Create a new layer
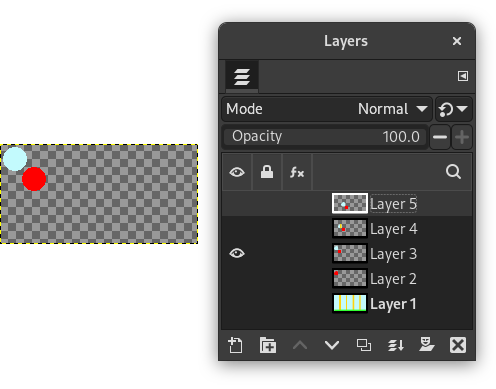The height and width of the screenshot is (389, 496). pos(235,345)
